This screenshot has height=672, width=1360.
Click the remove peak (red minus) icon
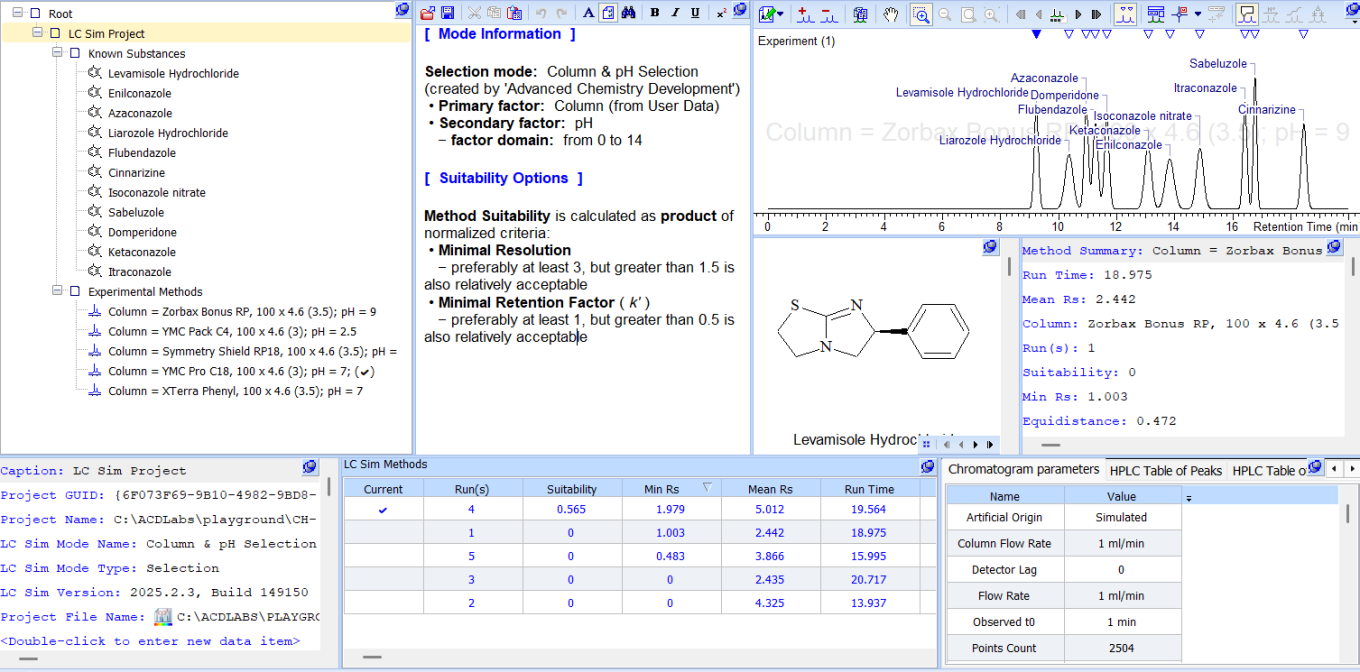point(829,14)
